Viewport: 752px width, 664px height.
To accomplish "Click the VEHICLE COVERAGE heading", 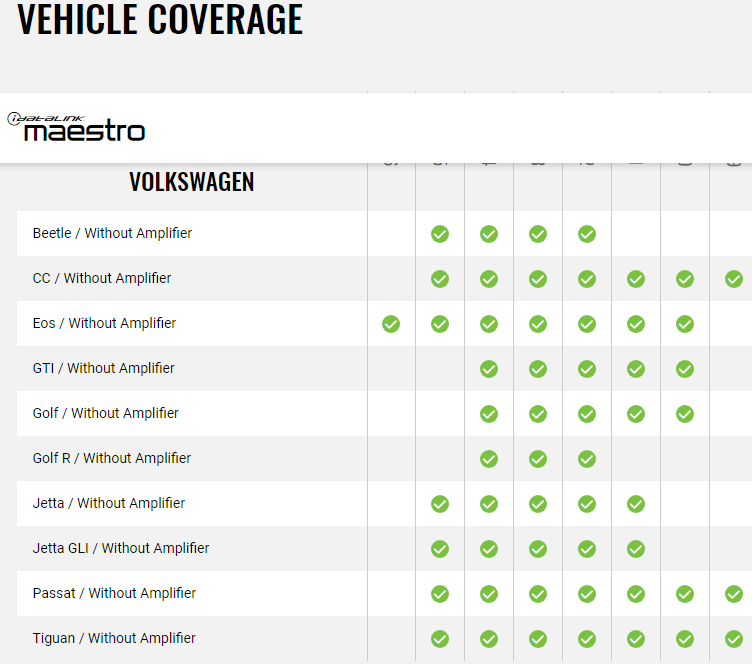I will 160,19.
